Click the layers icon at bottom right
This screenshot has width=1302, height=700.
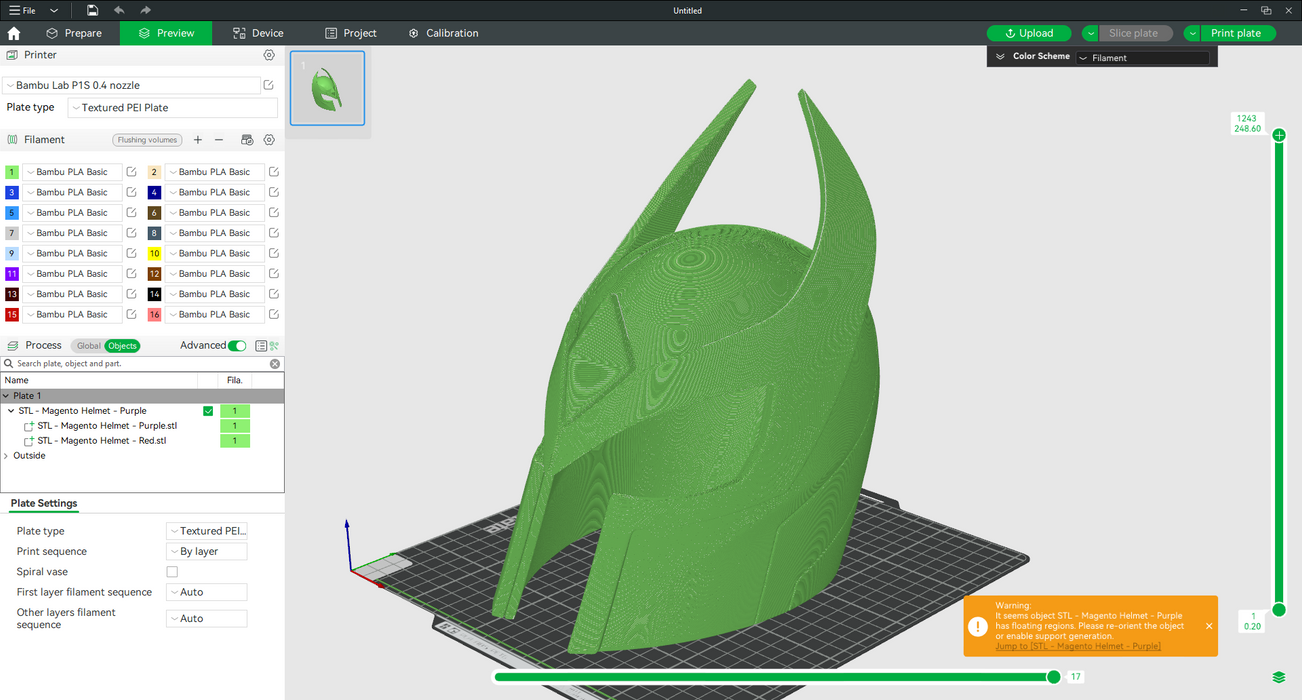point(1279,678)
